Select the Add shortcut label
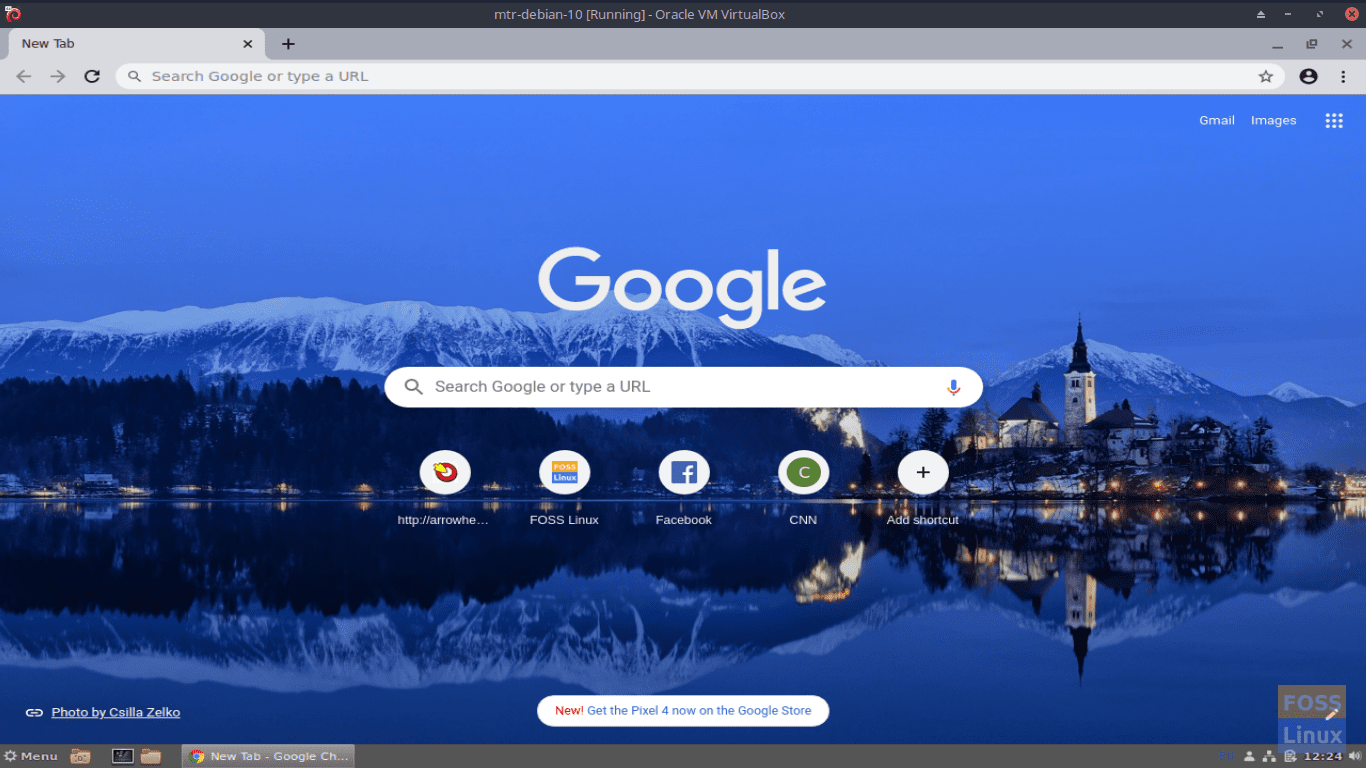Screen dimensions: 1366x768 923,520
